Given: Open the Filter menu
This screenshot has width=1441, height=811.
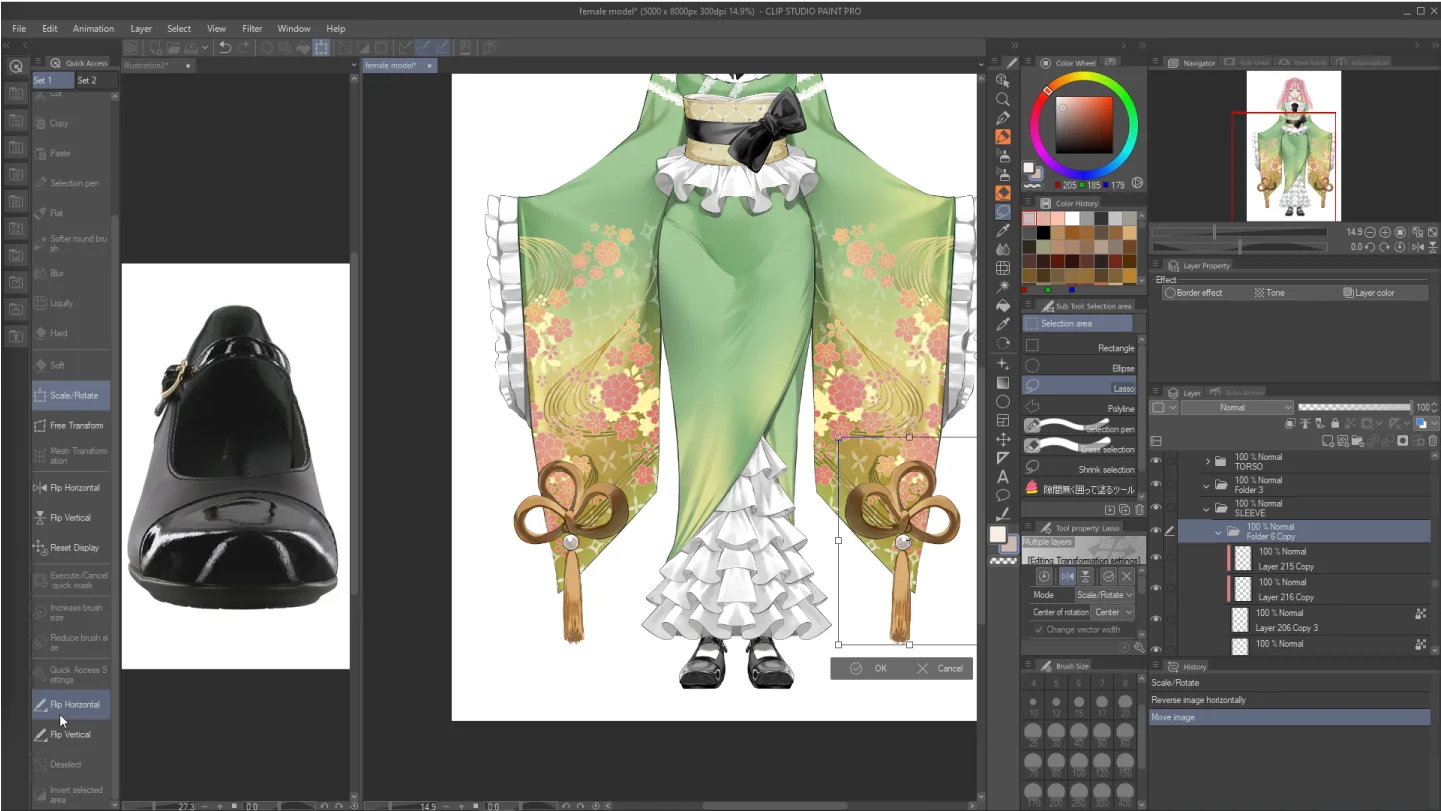Looking at the screenshot, I should point(252,28).
